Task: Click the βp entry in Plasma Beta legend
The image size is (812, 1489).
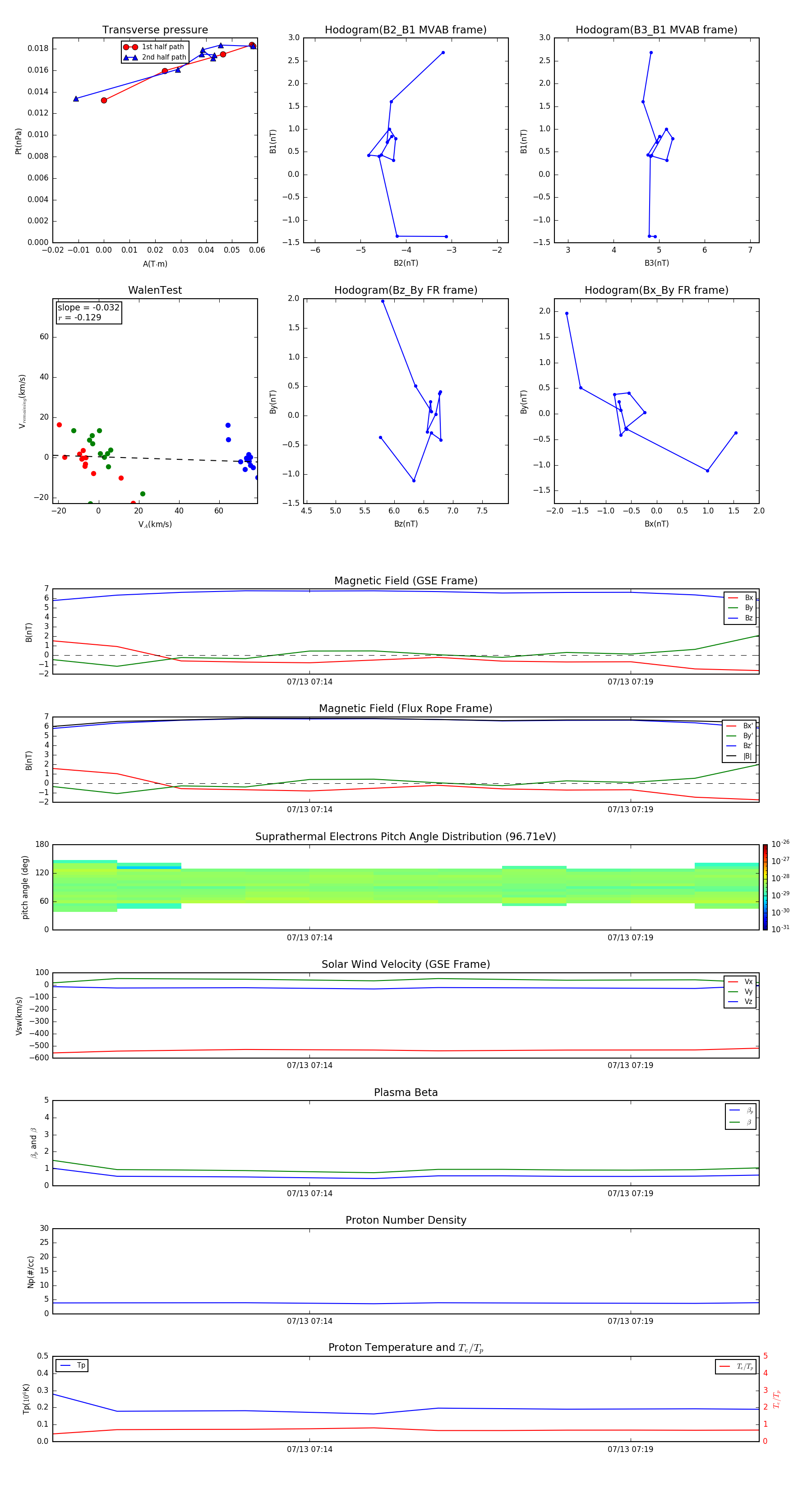Action: click(741, 1110)
